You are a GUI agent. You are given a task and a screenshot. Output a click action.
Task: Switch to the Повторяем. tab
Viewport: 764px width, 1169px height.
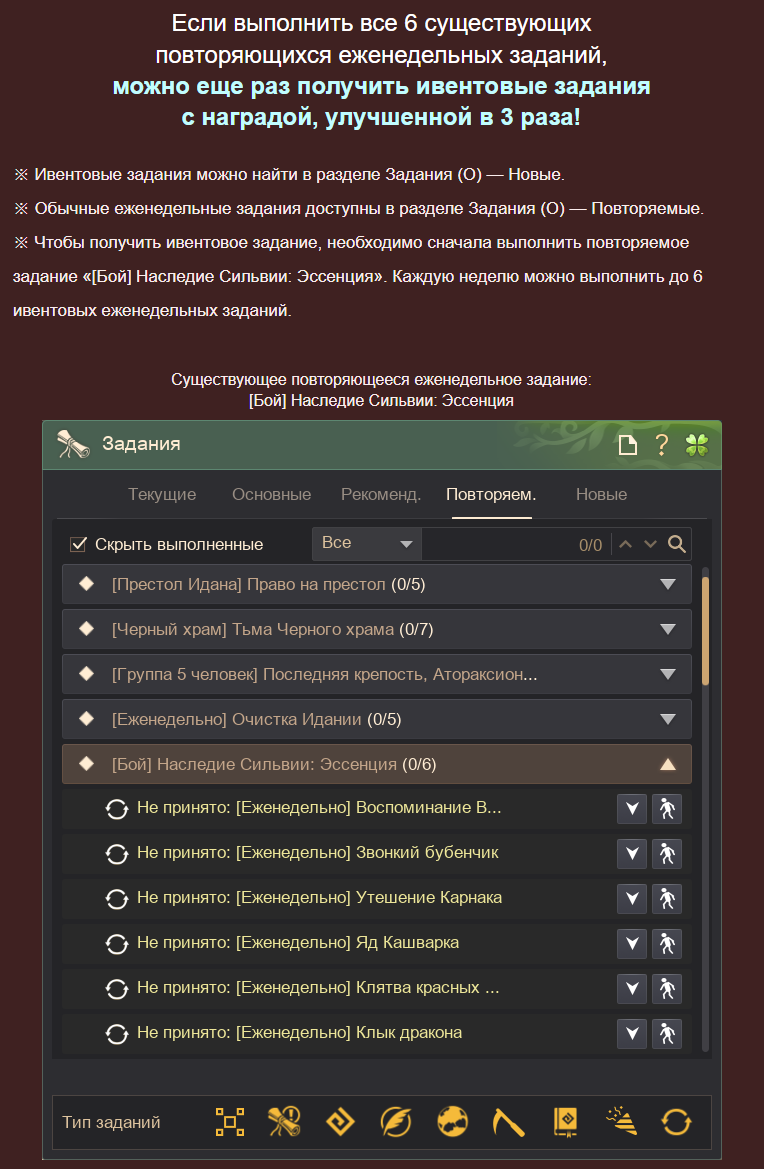pyautogui.click(x=491, y=494)
